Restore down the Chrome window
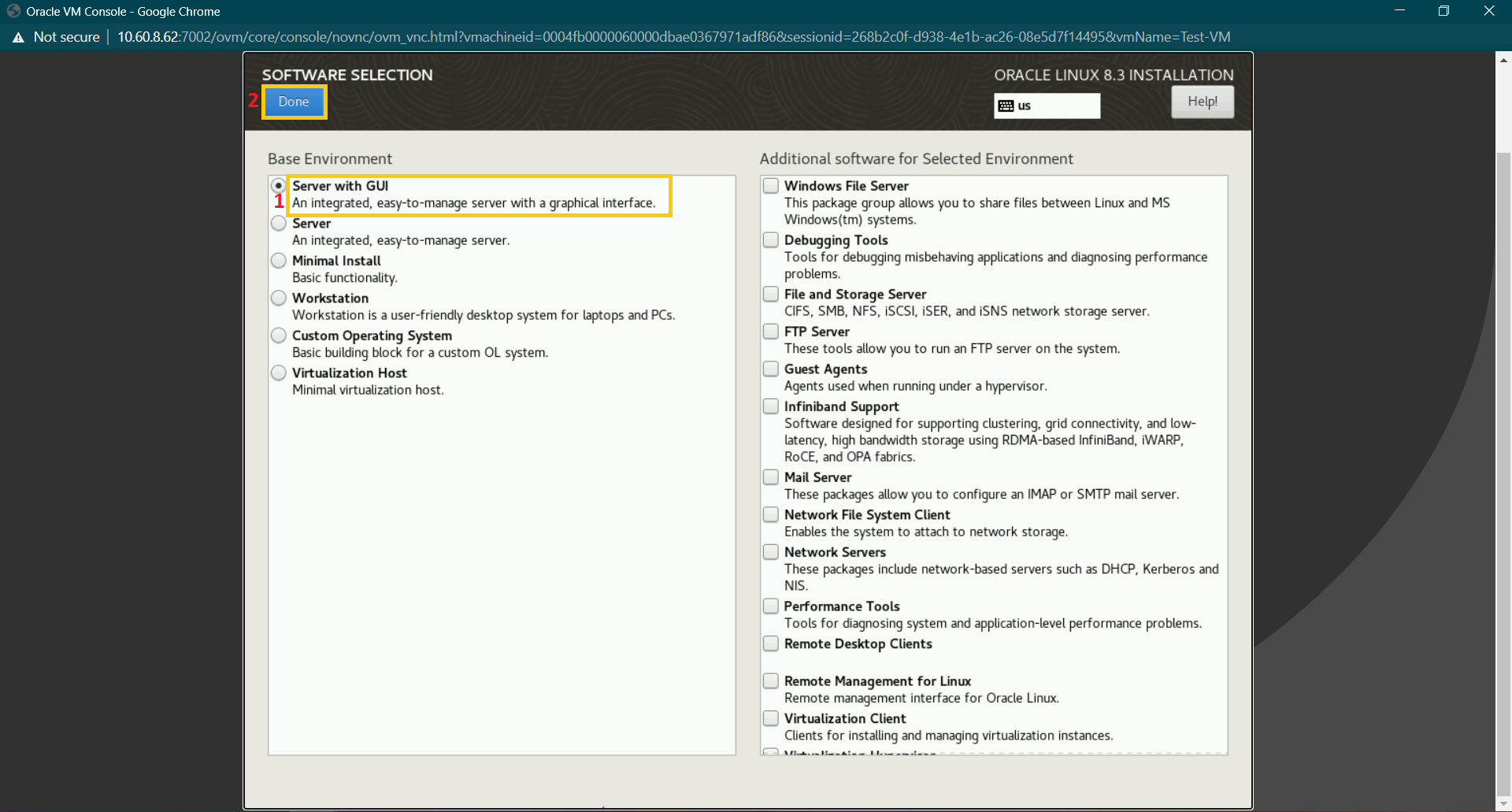This screenshot has height=812, width=1512. click(1443, 11)
